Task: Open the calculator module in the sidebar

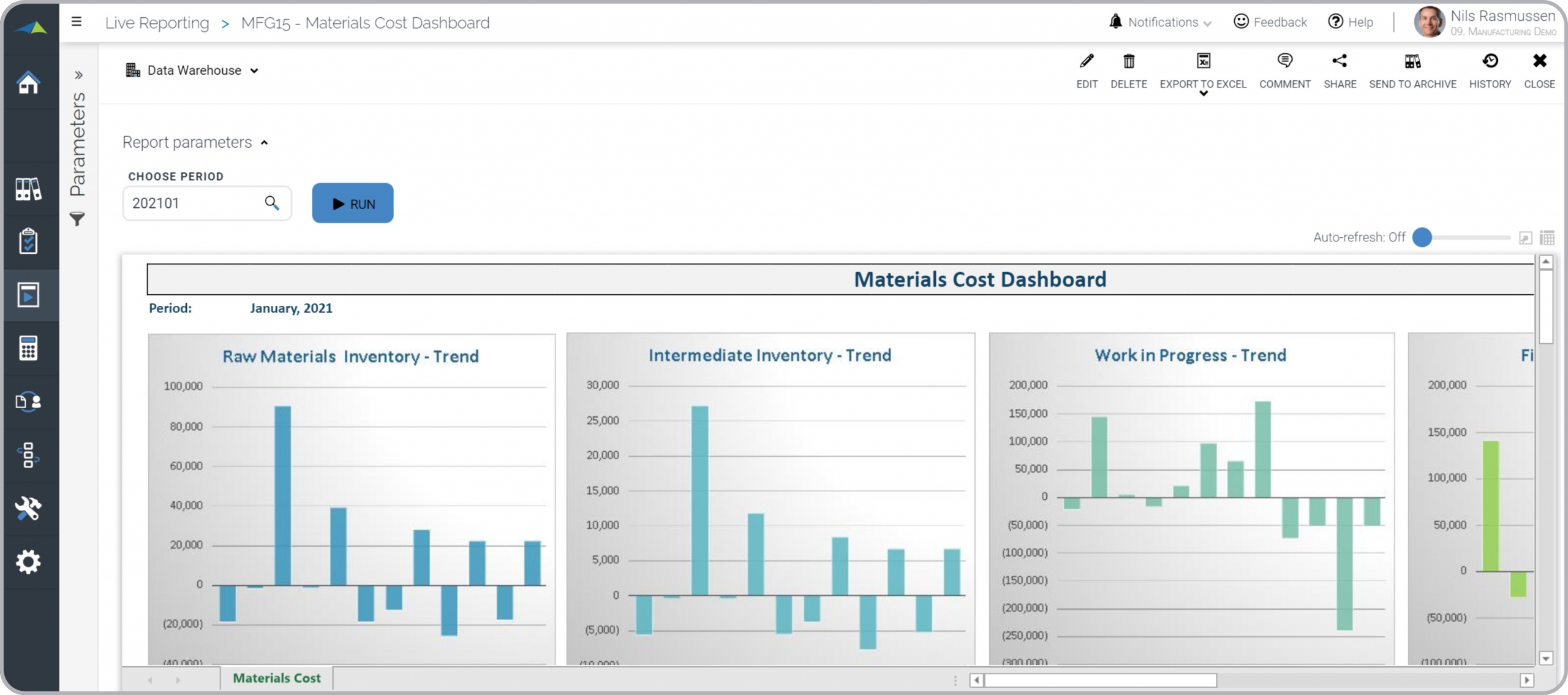Action: [28, 348]
